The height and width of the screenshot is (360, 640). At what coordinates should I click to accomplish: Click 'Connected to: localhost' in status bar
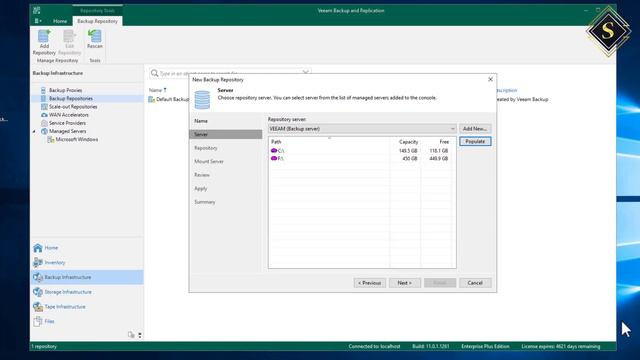(x=374, y=346)
